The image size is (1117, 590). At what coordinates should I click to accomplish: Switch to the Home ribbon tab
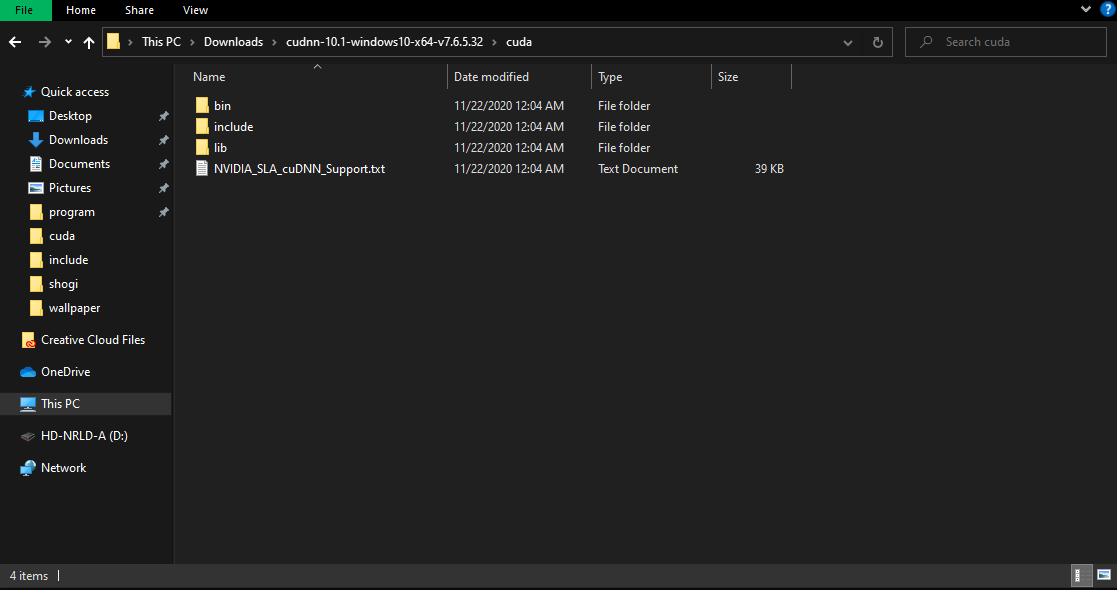[x=80, y=10]
